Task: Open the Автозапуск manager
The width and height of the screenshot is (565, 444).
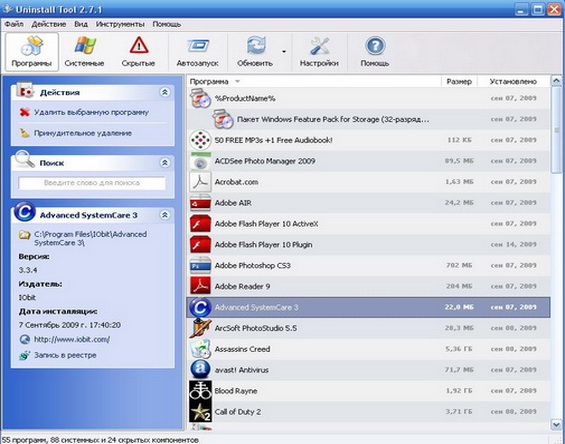Action: click(x=197, y=52)
